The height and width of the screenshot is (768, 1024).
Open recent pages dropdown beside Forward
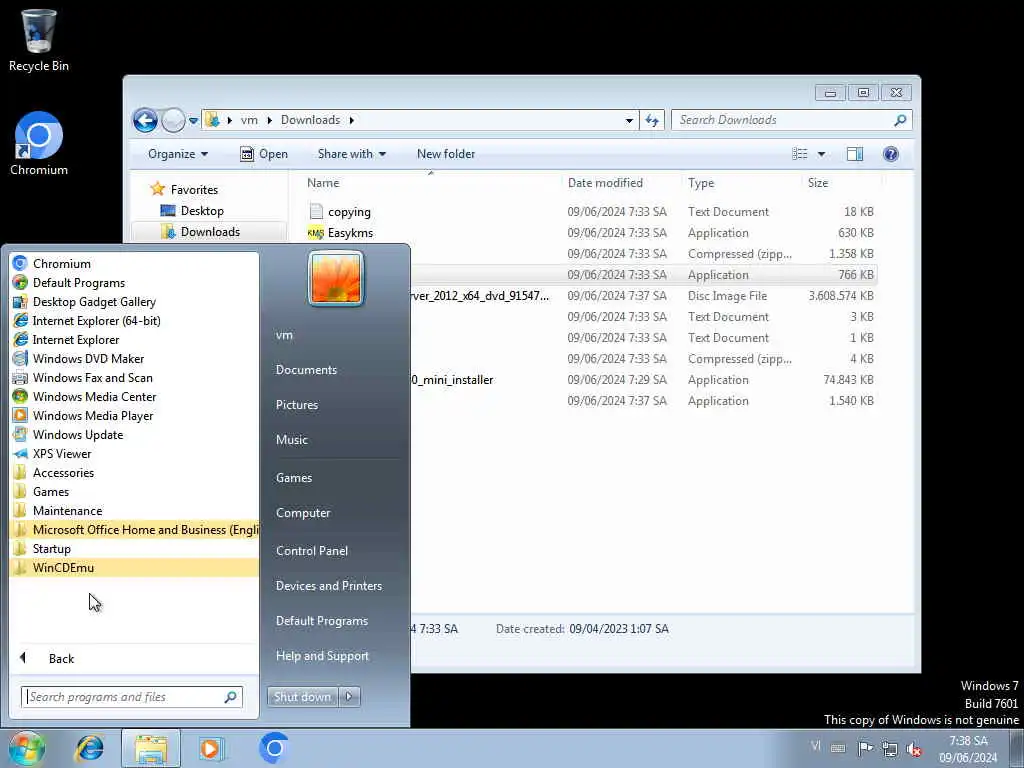(x=193, y=121)
